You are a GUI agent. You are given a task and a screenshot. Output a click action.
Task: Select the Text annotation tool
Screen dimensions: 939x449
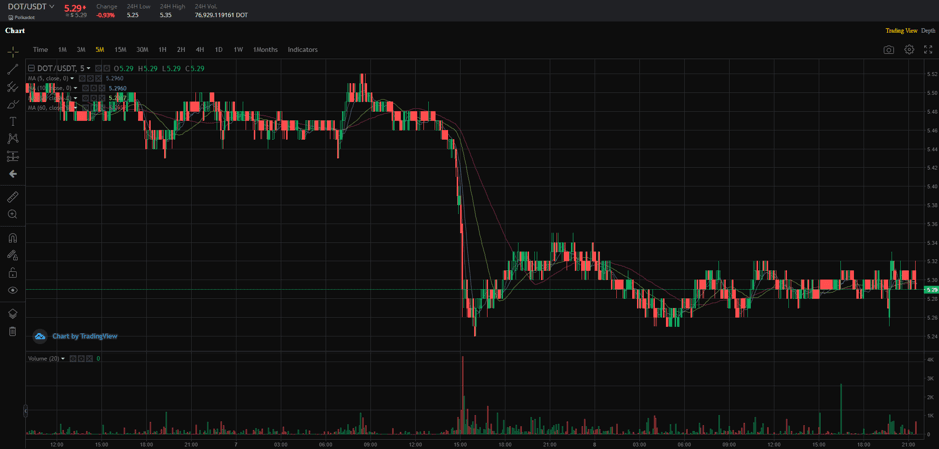[x=13, y=121]
